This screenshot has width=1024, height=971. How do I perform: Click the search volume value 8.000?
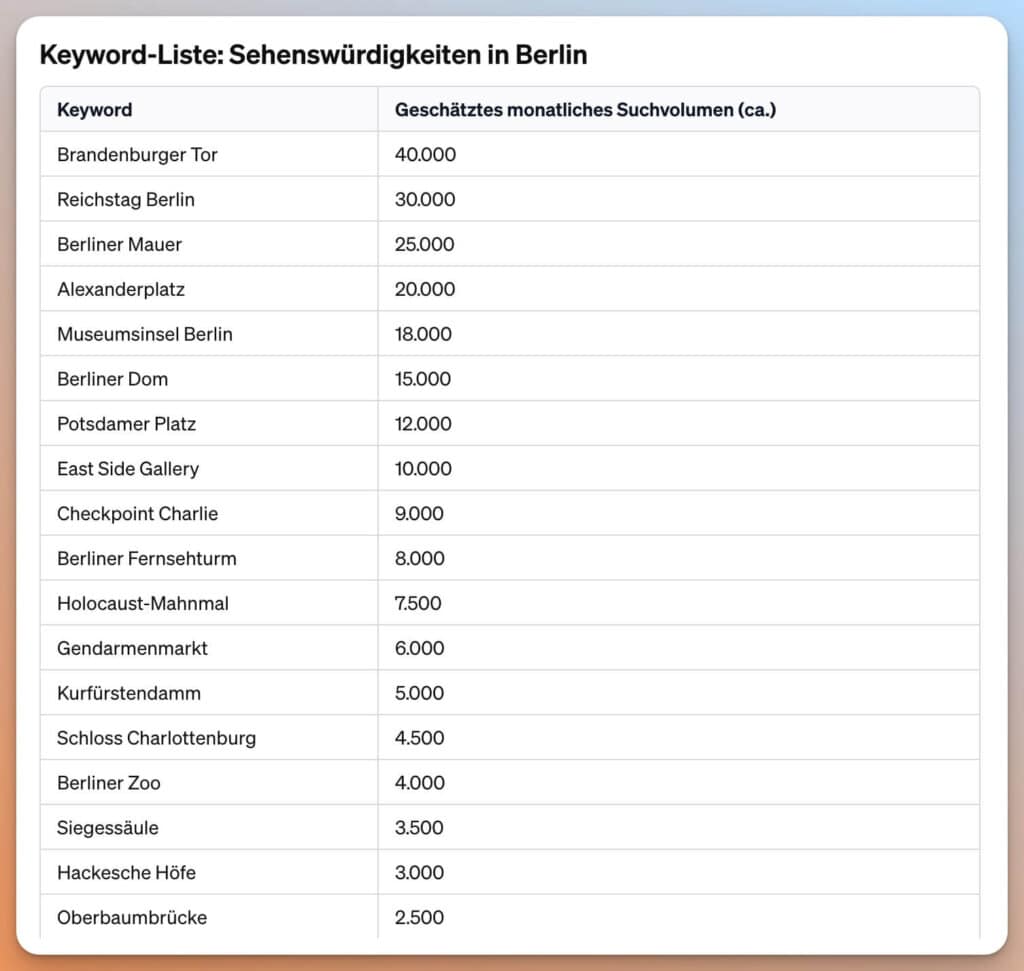(x=420, y=559)
